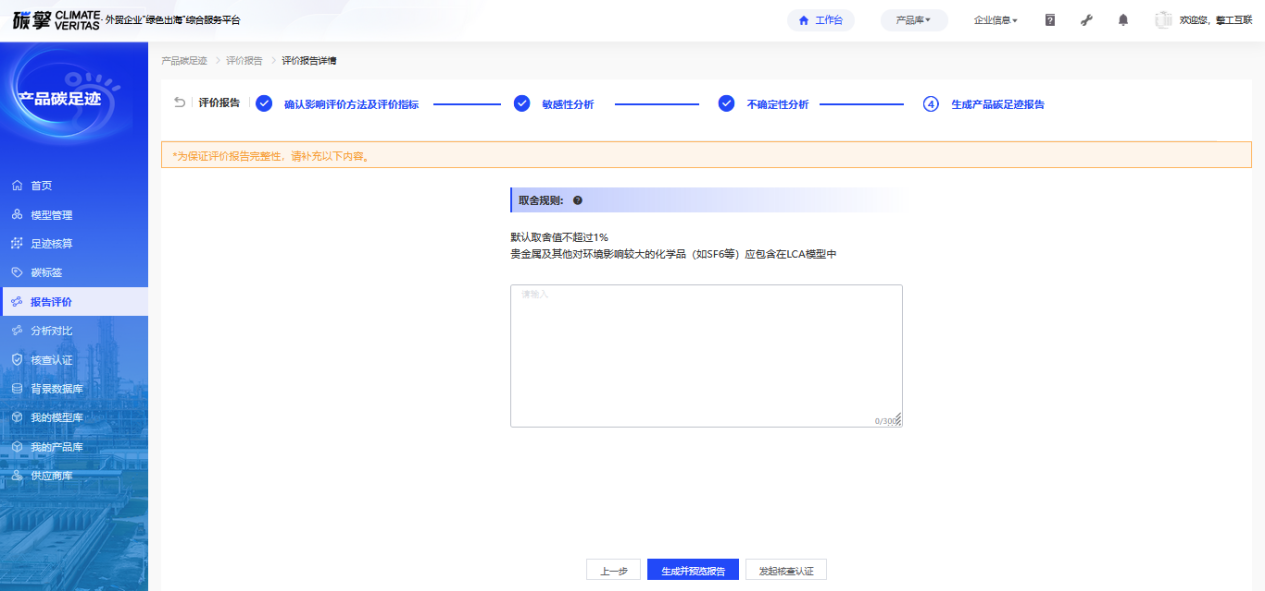Open the notification bell
The width and height of the screenshot is (1265, 591).
pos(1123,20)
